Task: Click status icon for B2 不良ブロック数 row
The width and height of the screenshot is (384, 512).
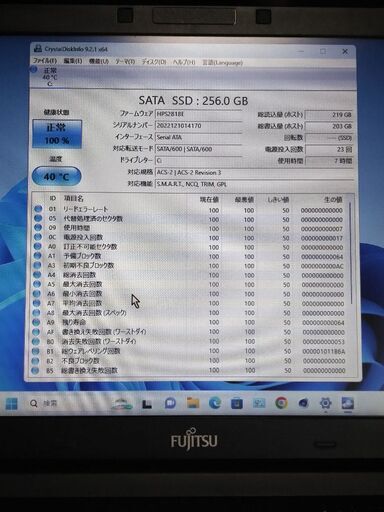Action: (x=36, y=360)
